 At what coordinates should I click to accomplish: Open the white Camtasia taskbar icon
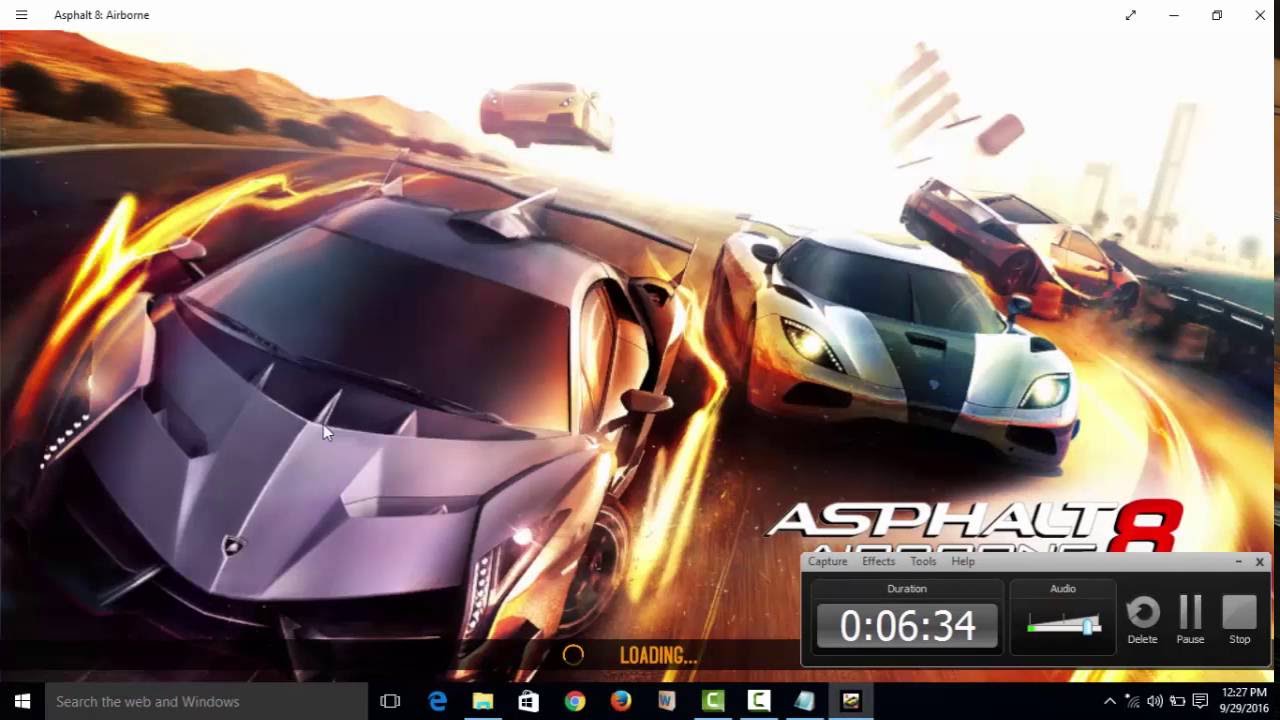tap(759, 702)
